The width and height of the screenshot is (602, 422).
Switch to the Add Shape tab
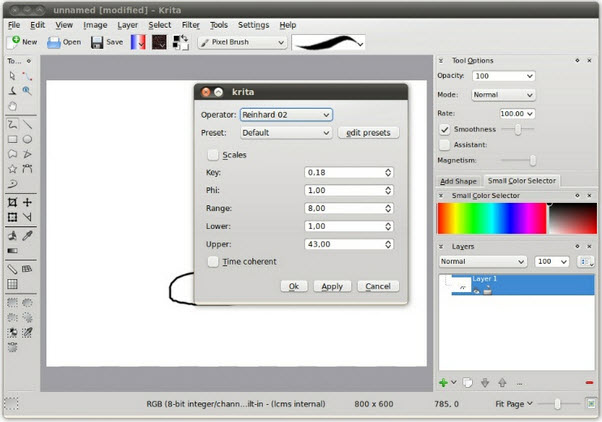tap(458, 181)
